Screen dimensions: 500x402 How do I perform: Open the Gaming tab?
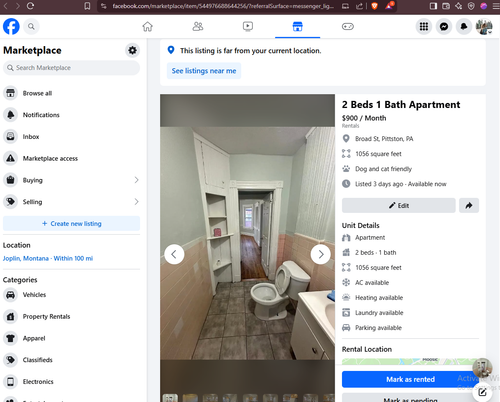pos(348,26)
